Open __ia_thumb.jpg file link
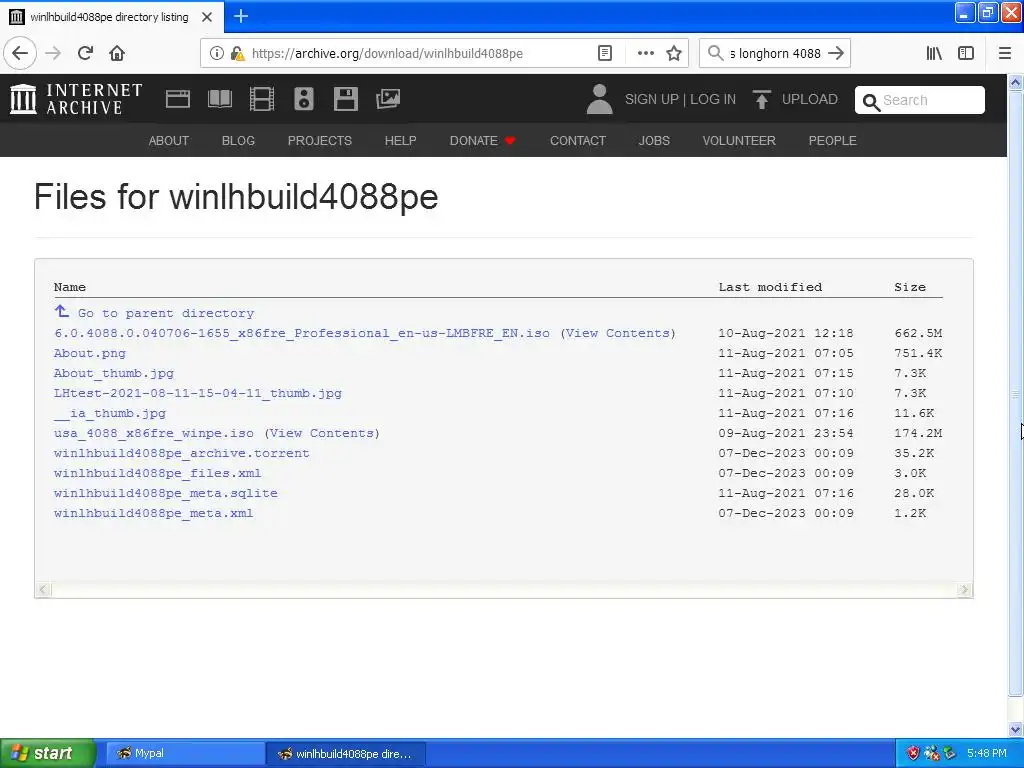Viewport: 1024px width, 768px height. click(x=110, y=413)
